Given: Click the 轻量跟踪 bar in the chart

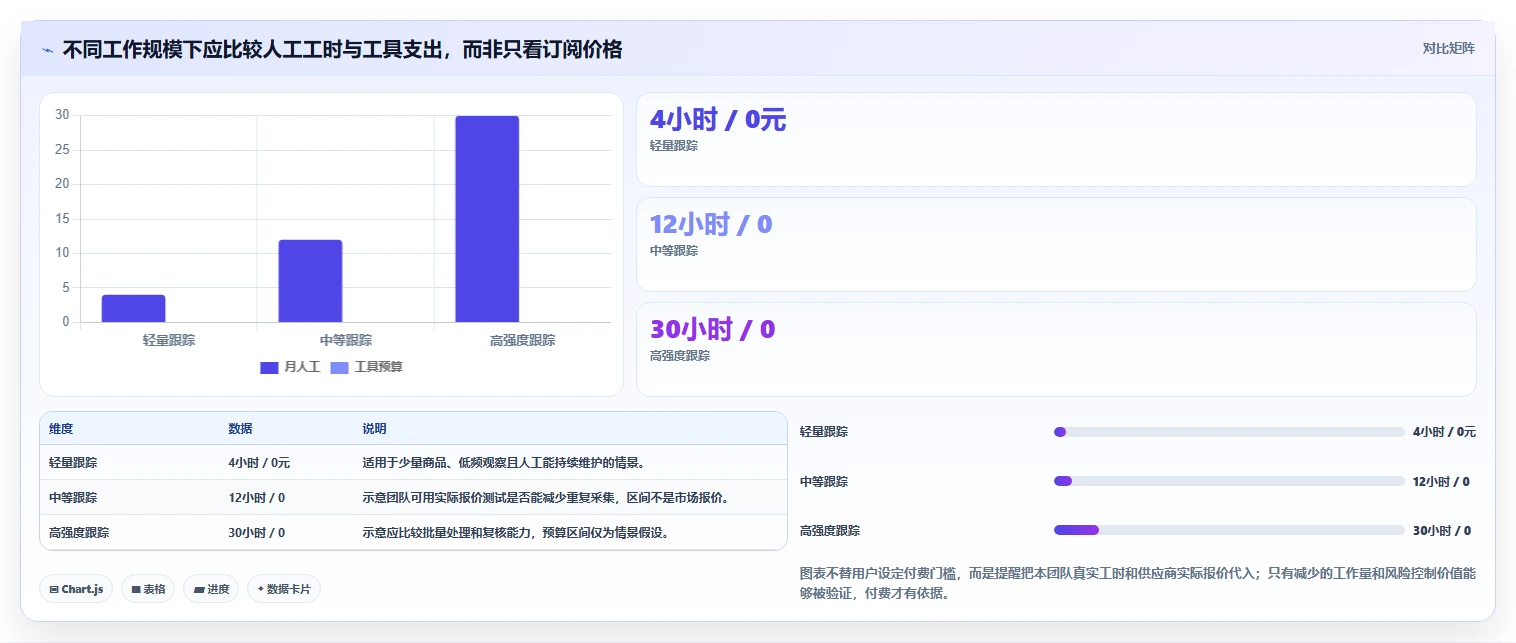Looking at the screenshot, I should tap(133, 308).
